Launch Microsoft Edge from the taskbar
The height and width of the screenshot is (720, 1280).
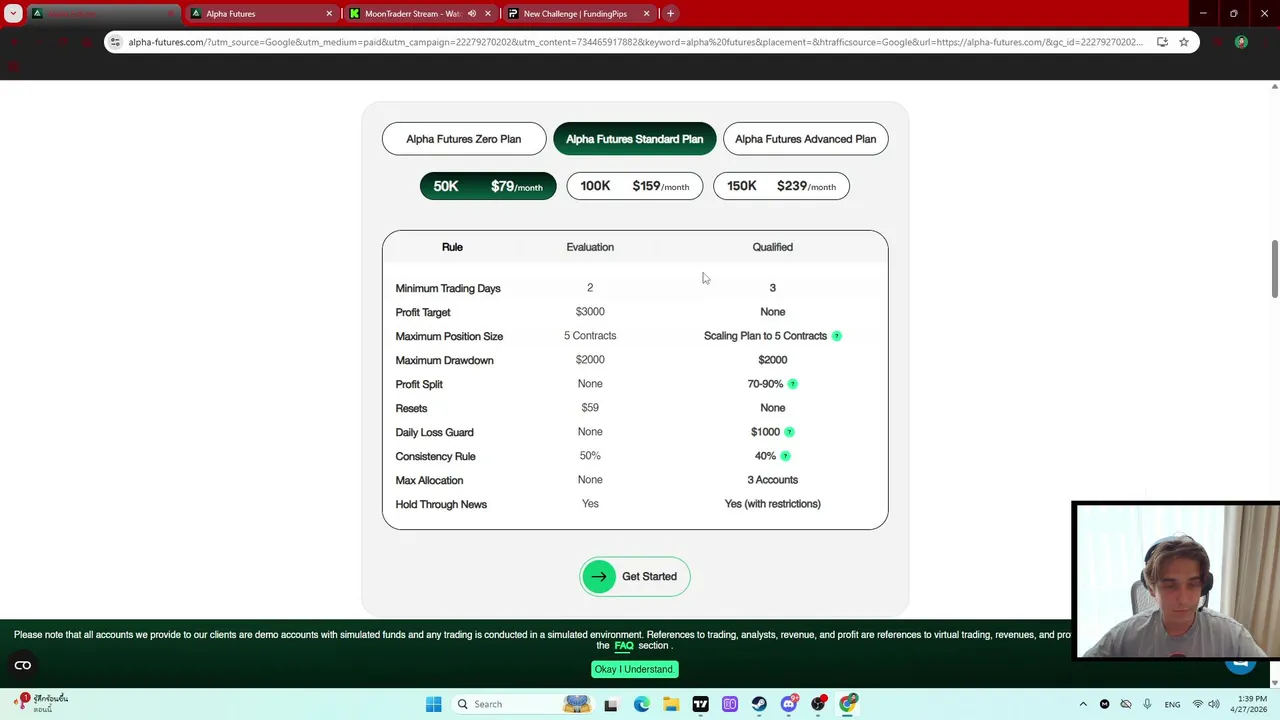coord(641,704)
